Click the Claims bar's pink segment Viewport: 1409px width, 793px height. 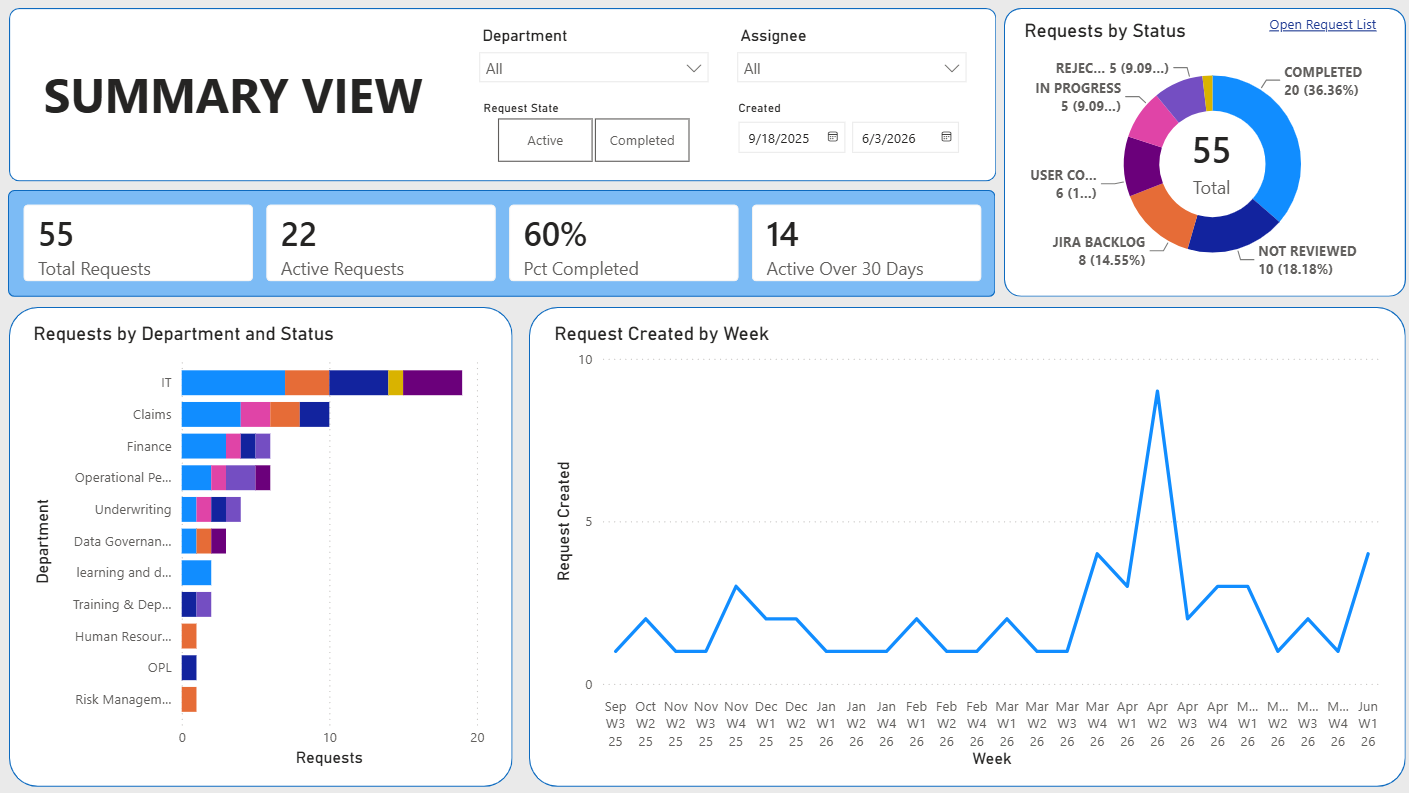[x=255, y=414]
